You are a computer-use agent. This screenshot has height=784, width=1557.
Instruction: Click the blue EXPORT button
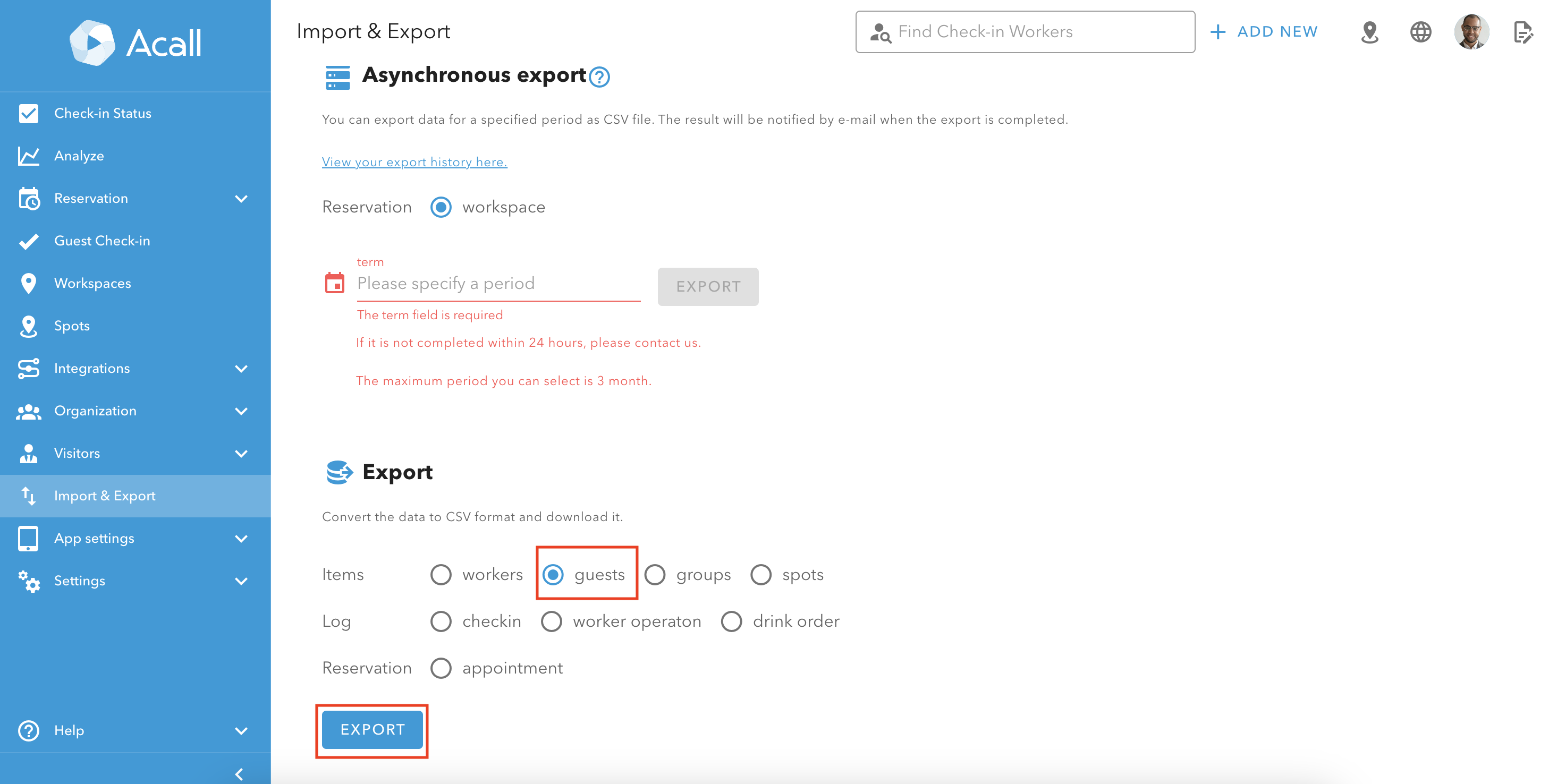tap(373, 730)
